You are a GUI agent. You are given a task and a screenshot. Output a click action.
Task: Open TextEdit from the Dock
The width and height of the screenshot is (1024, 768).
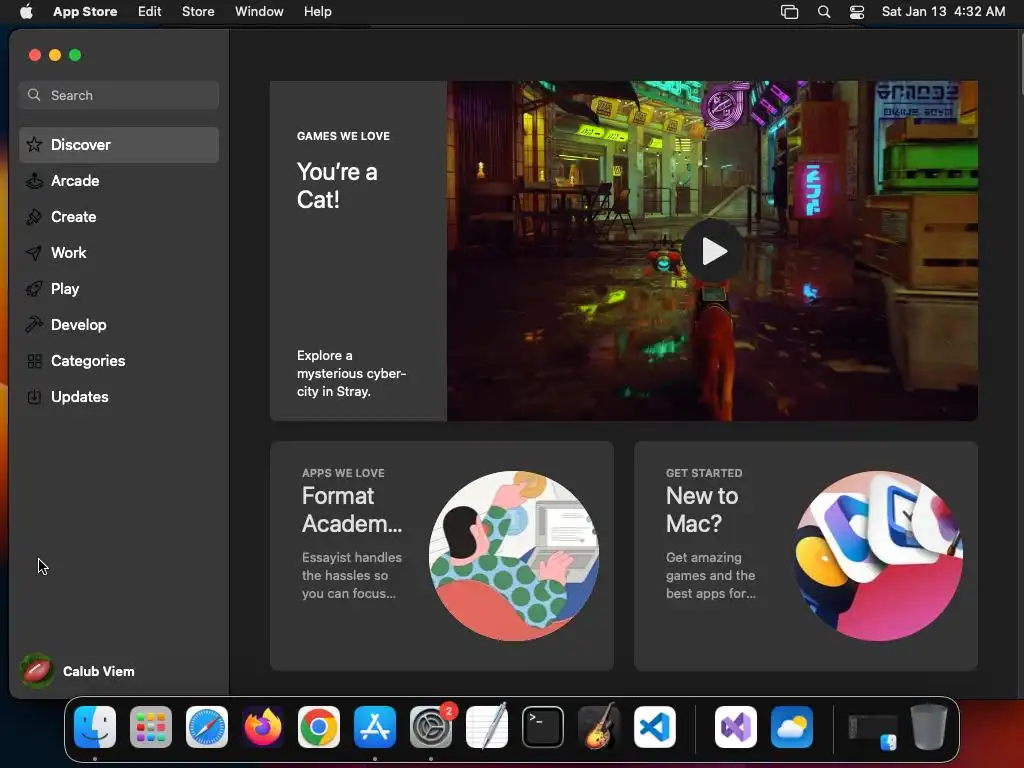[x=487, y=727]
